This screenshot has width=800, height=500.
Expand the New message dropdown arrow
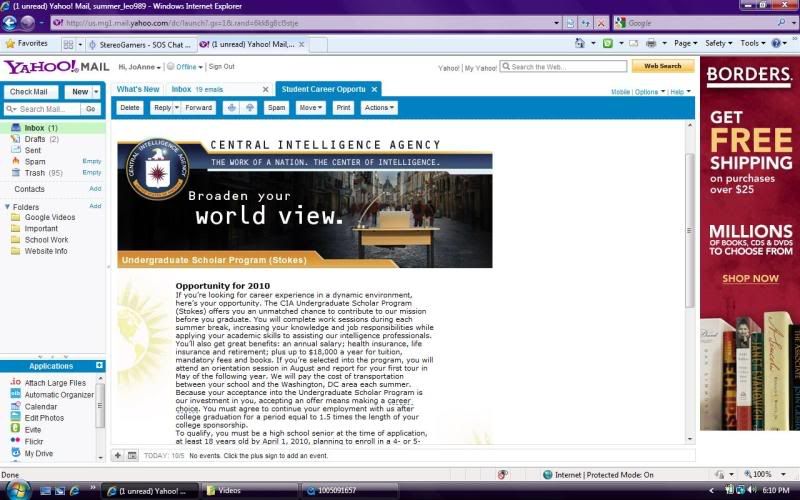coord(96,92)
